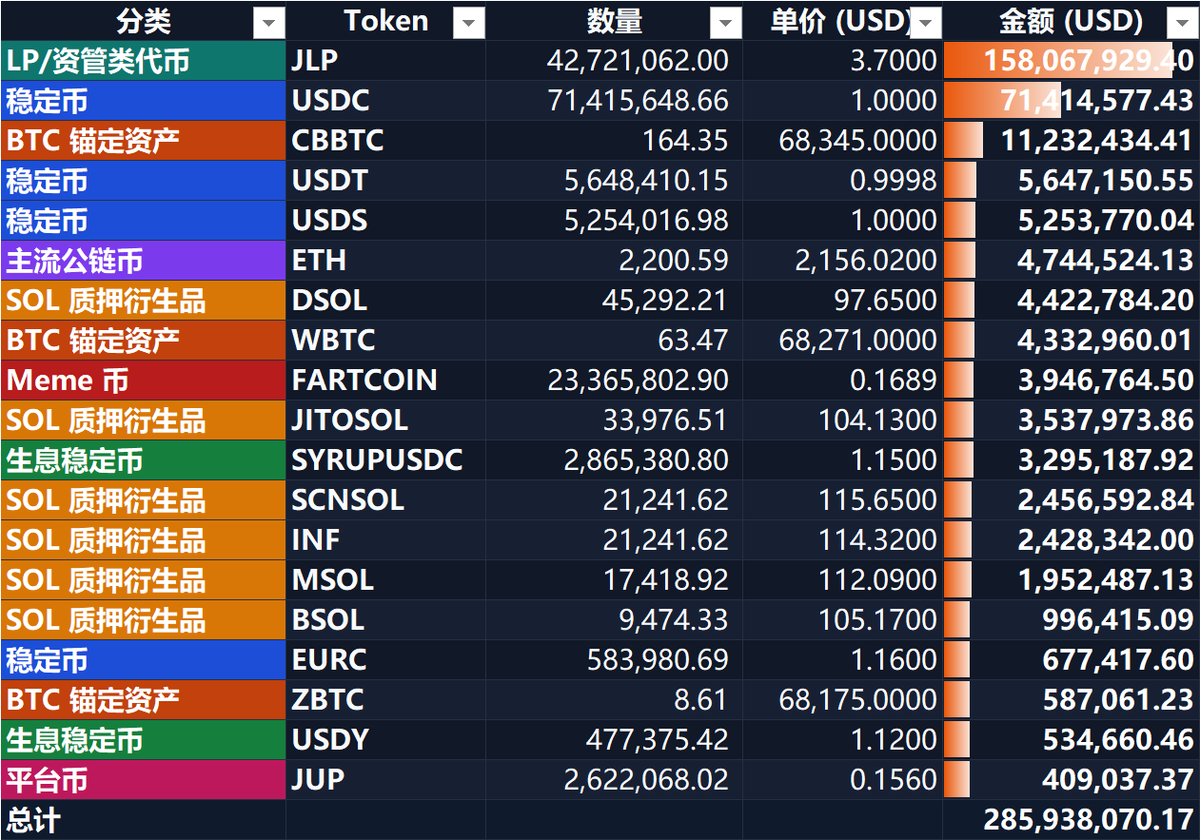Select the ZBTC token cell
This screenshot has height=840, width=1200.
(386, 700)
